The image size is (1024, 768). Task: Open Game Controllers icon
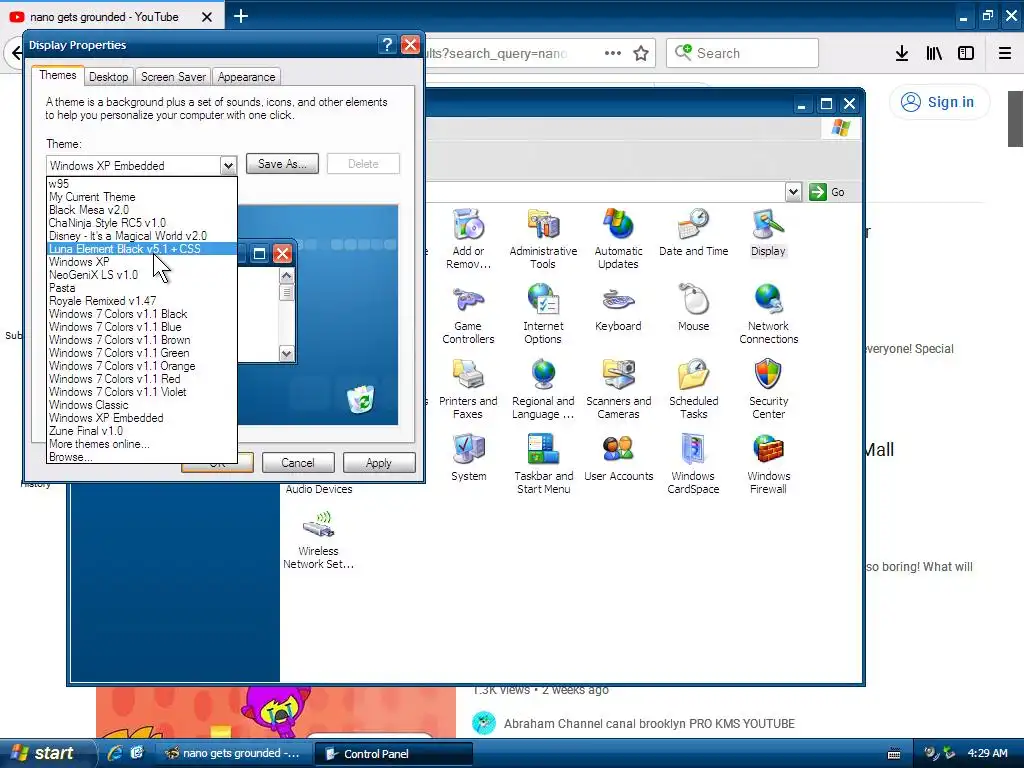(x=468, y=313)
